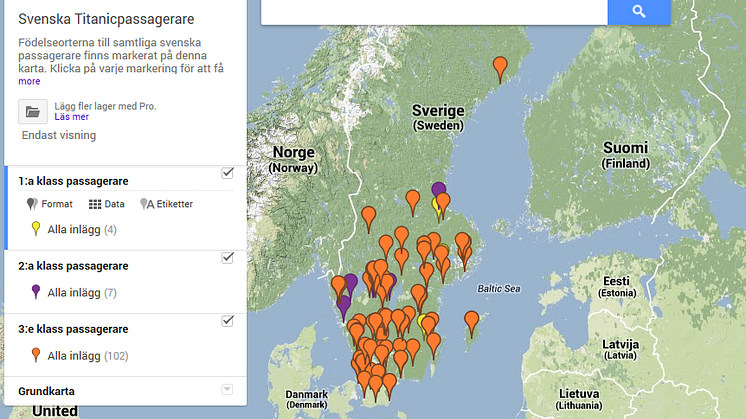Viewport: 746px width, 419px height.
Task: Click the more link in description
Action: (x=29, y=81)
